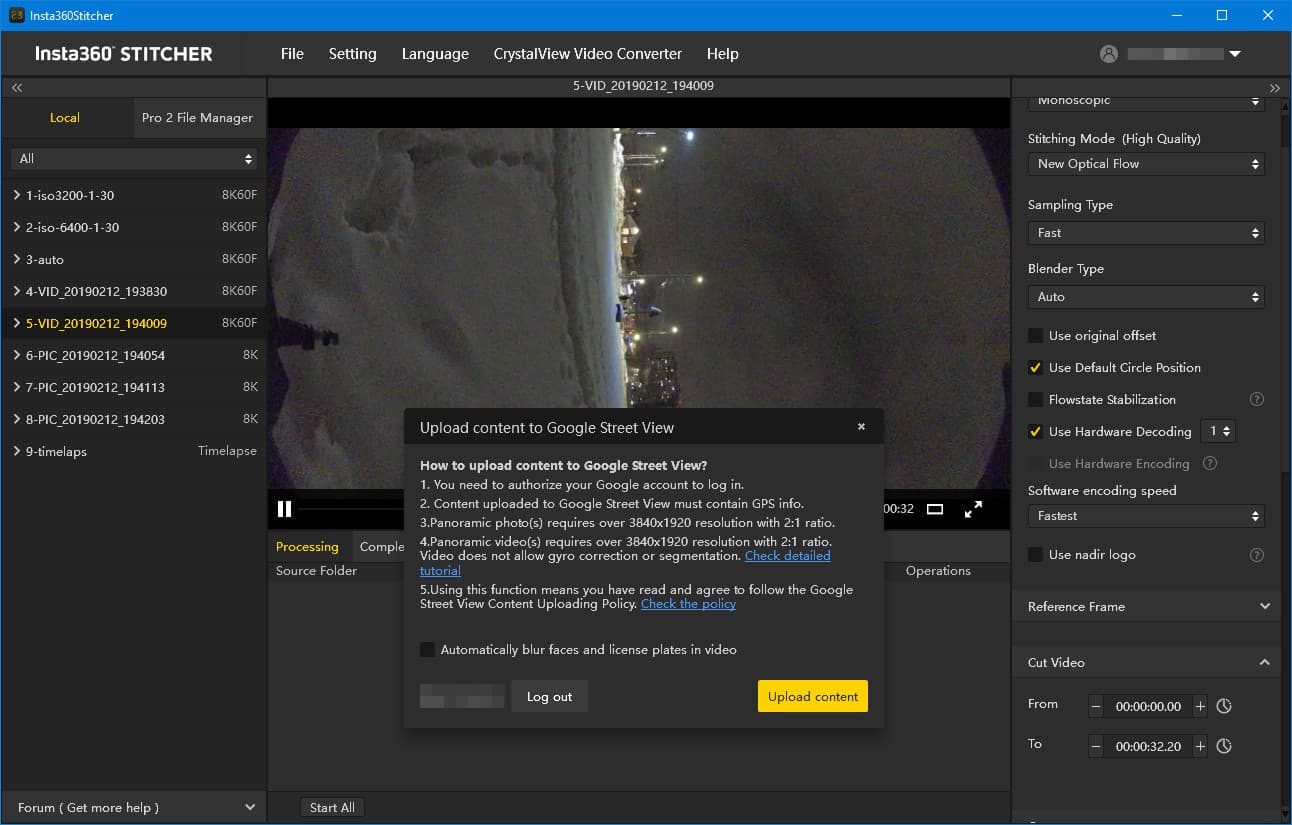Image resolution: width=1292 pixels, height=825 pixels.
Task: Open the Check the policy link
Action: tap(688, 604)
